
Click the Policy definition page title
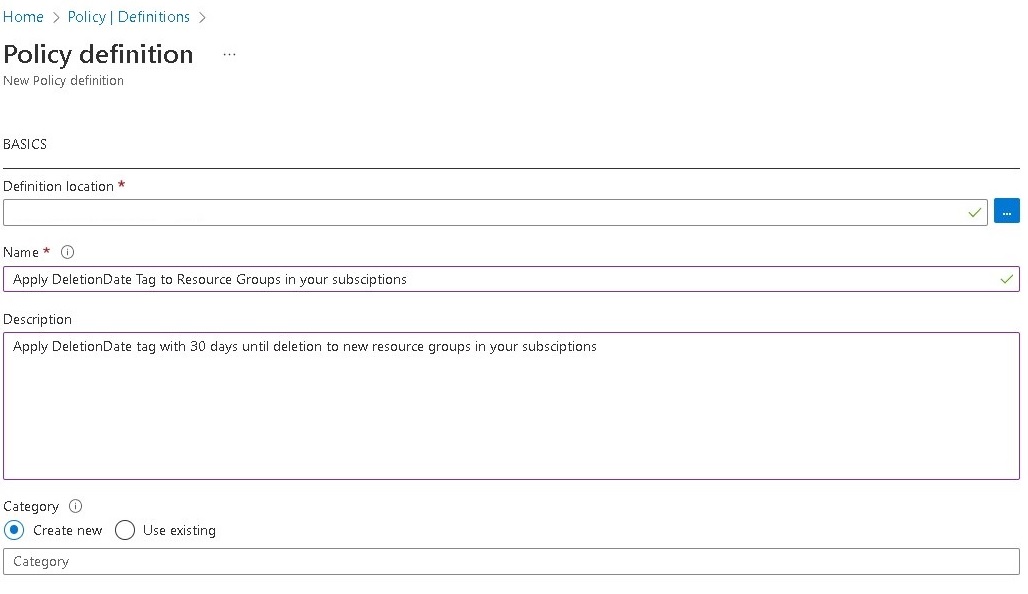pyautogui.click(x=98, y=54)
